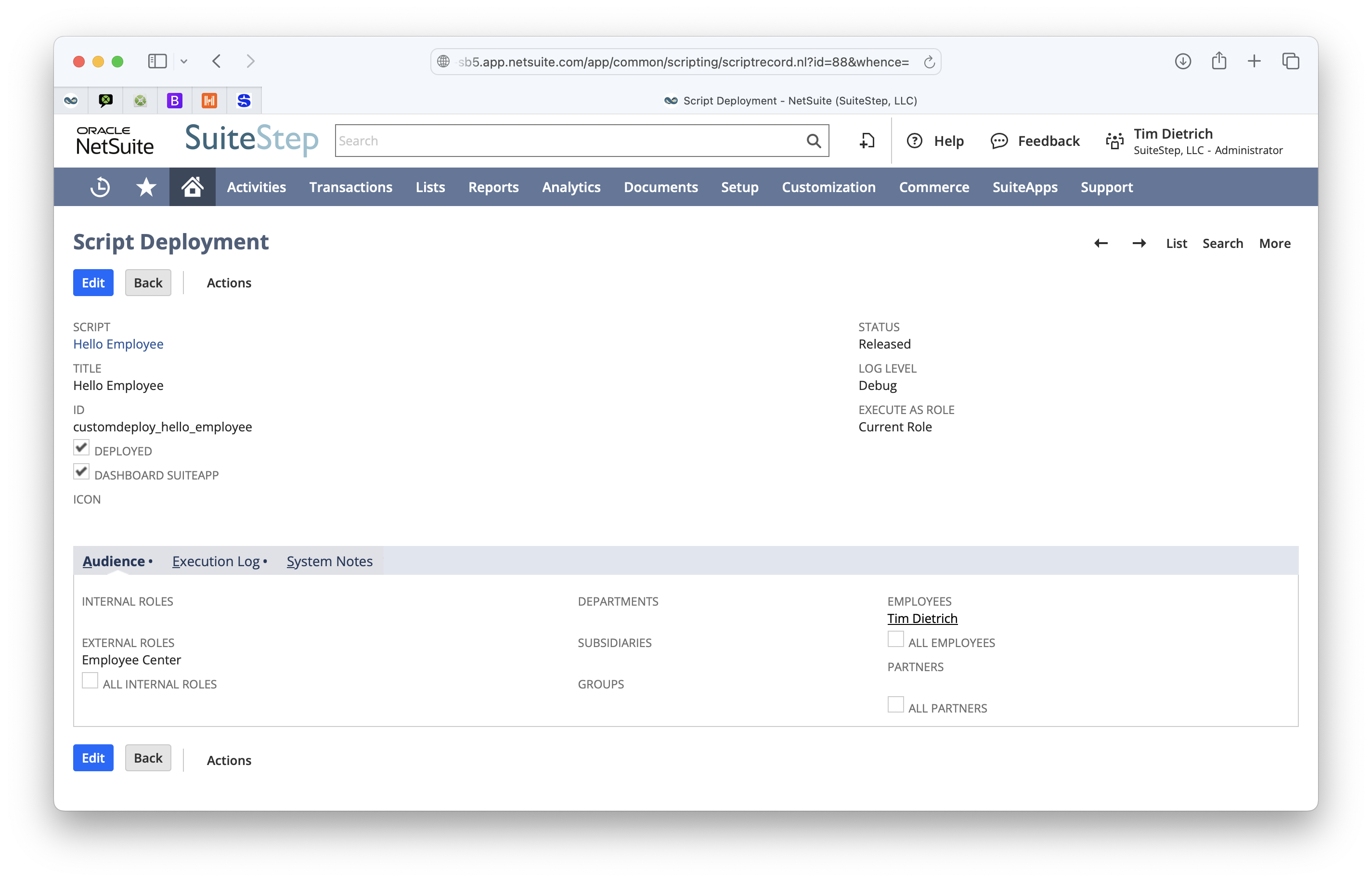Screen dimensions: 1372x882
Task: Click the search magnifier icon
Action: [813, 141]
